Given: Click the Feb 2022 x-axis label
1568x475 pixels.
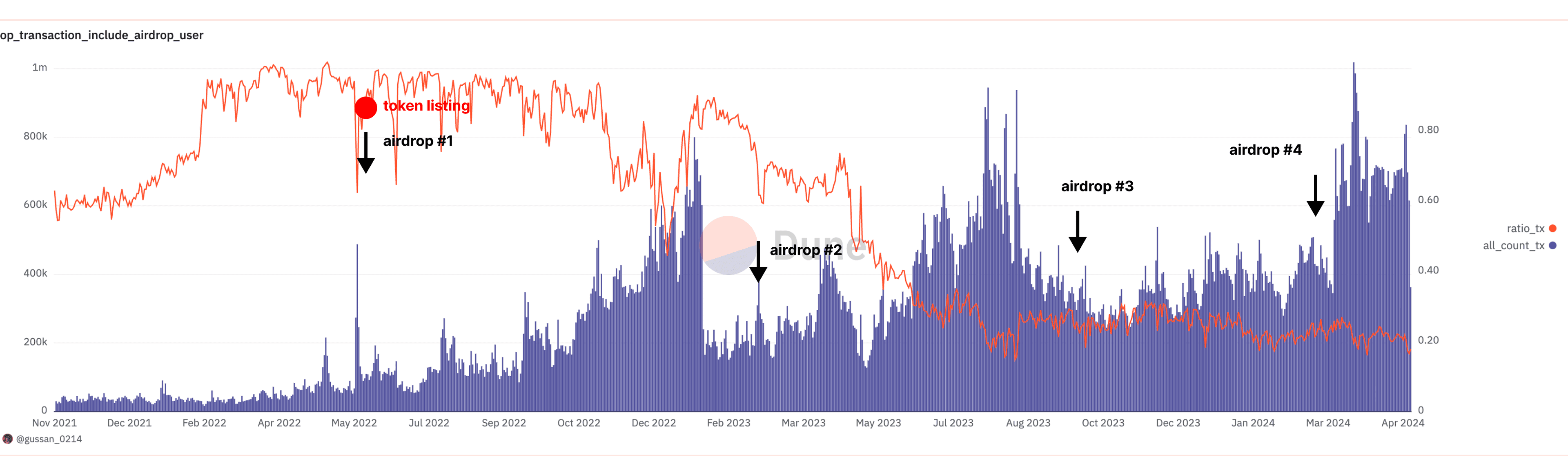Looking at the screenshot, I should (204, 423).
